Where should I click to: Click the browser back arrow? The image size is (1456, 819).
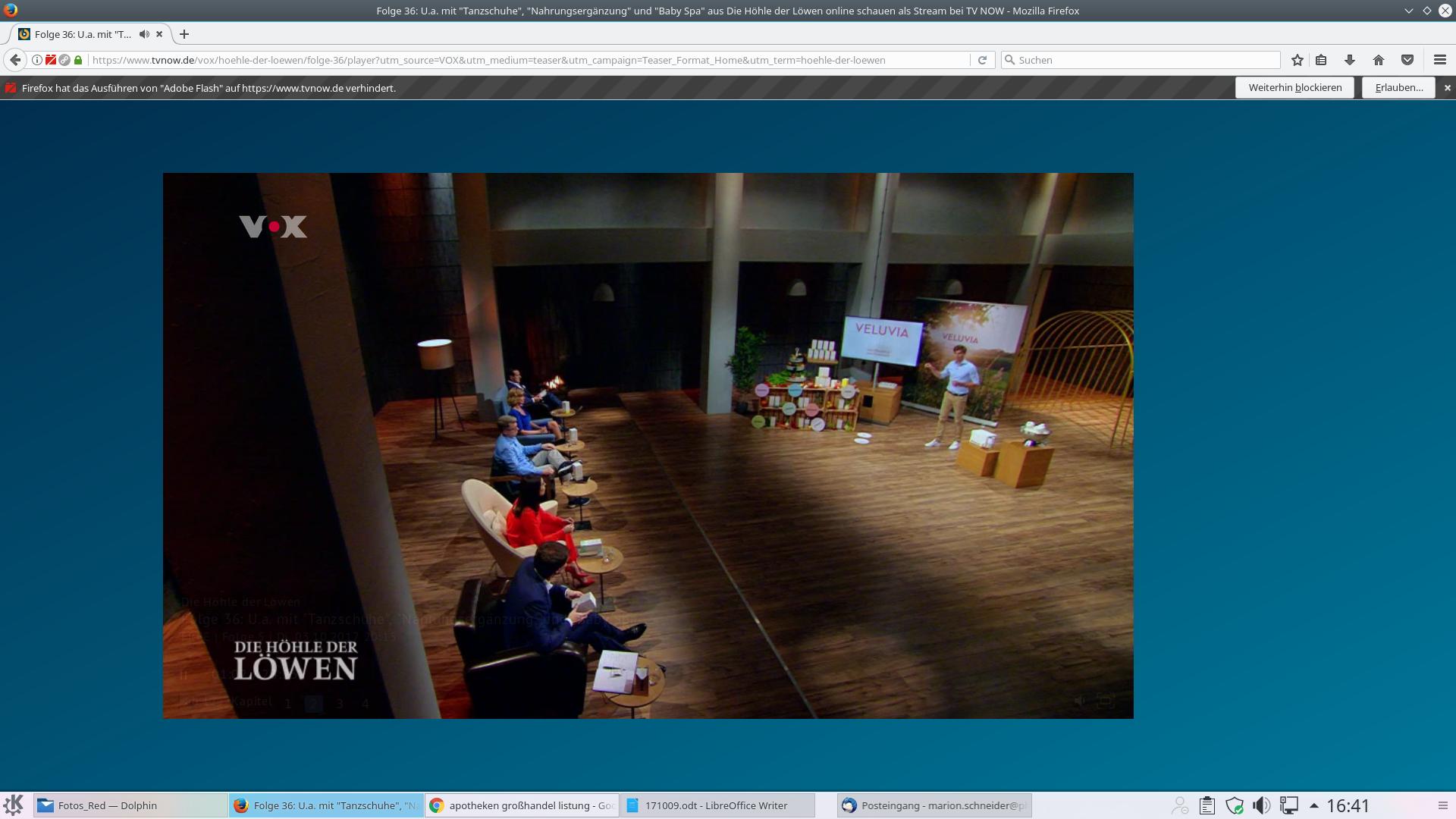pos(15,60)
